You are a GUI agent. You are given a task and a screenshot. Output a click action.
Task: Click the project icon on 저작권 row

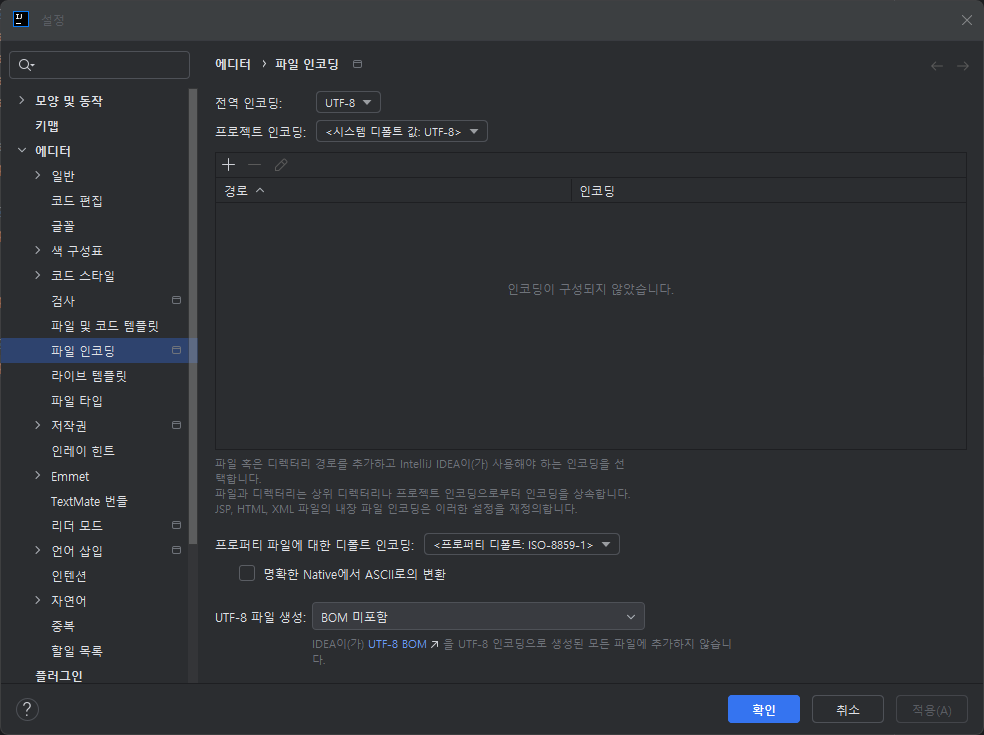pos(176,425)
